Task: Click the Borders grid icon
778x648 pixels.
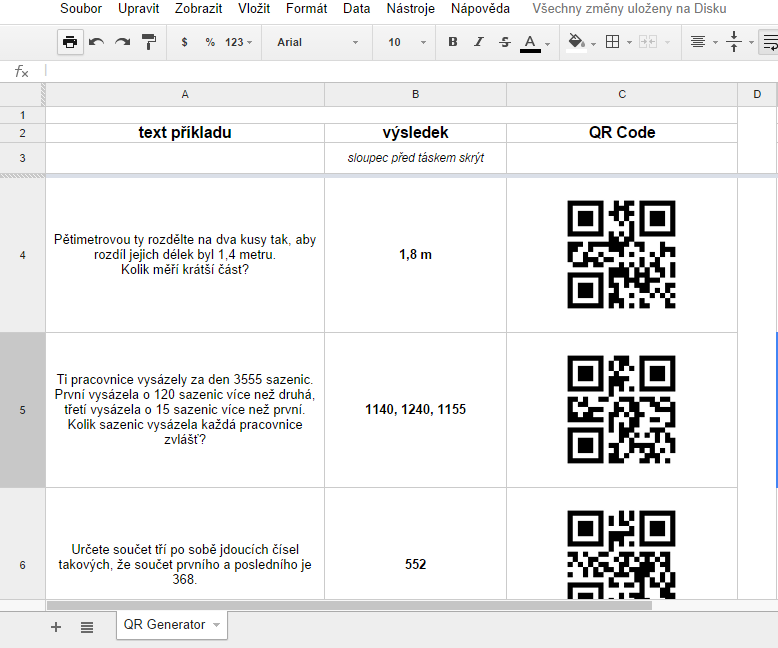Action: click(613, 42)
